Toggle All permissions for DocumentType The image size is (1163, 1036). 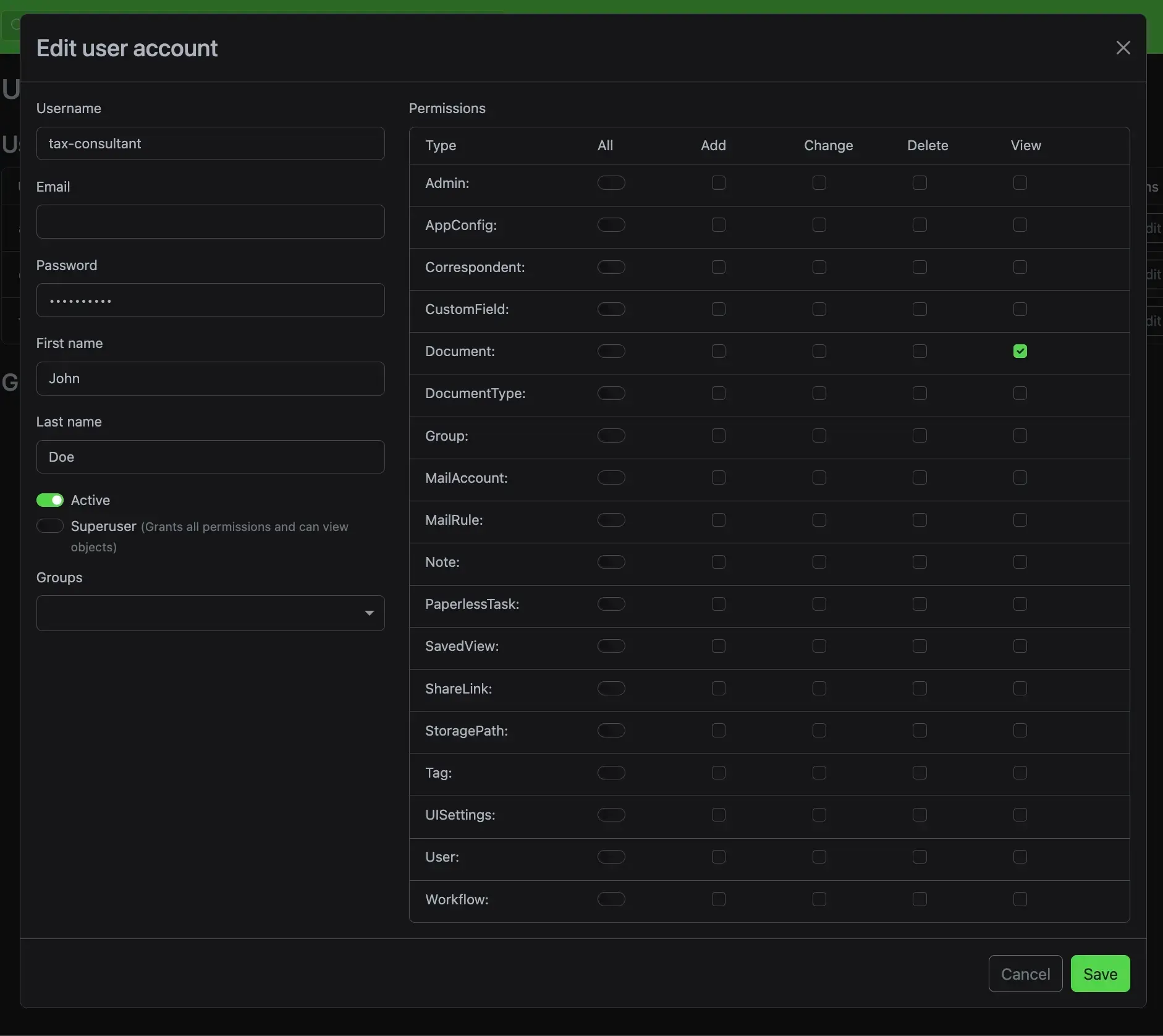[611, 393]
